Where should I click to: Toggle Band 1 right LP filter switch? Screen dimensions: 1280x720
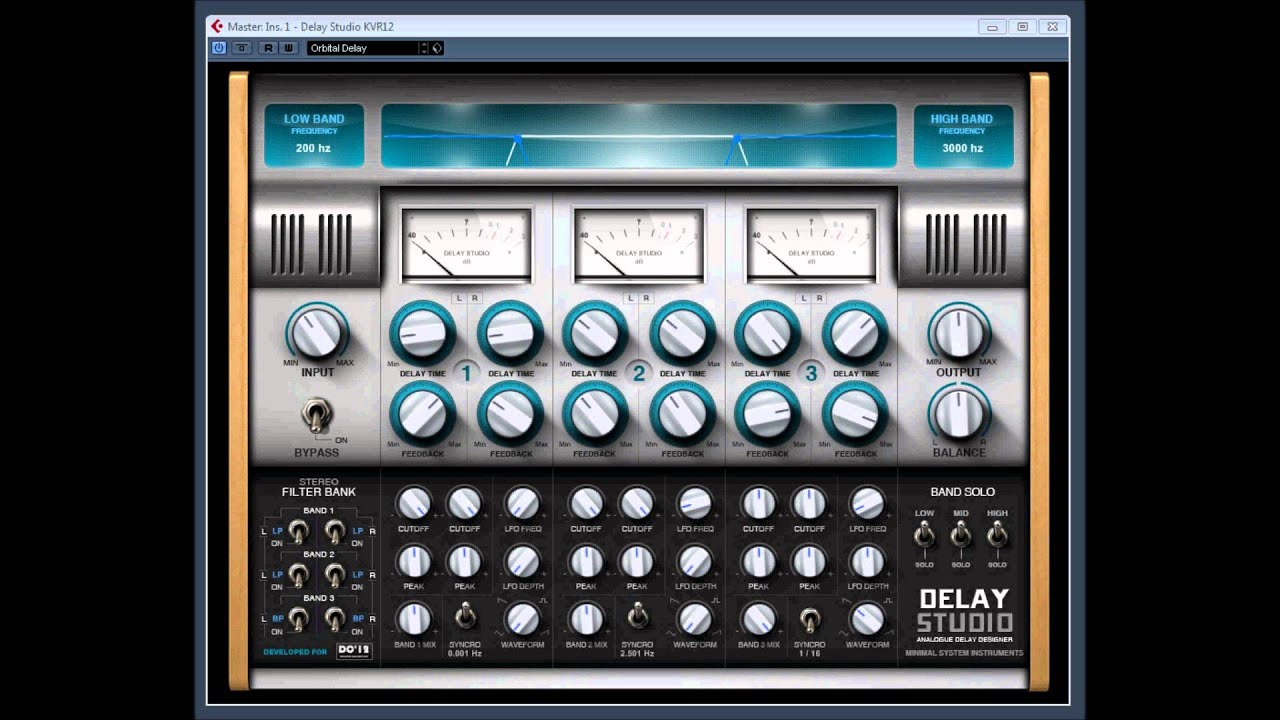click(x=335, y=532)
